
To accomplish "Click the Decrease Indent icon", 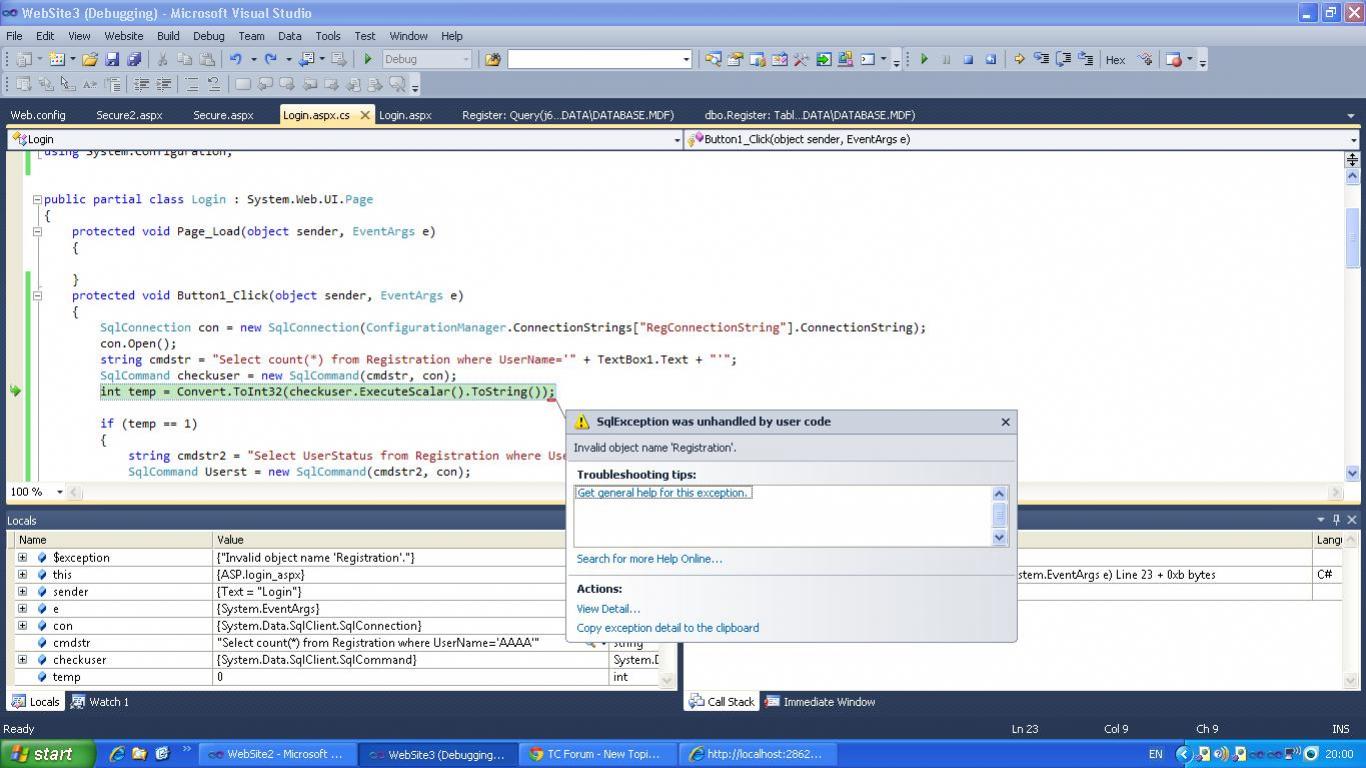I will [142, 84].
